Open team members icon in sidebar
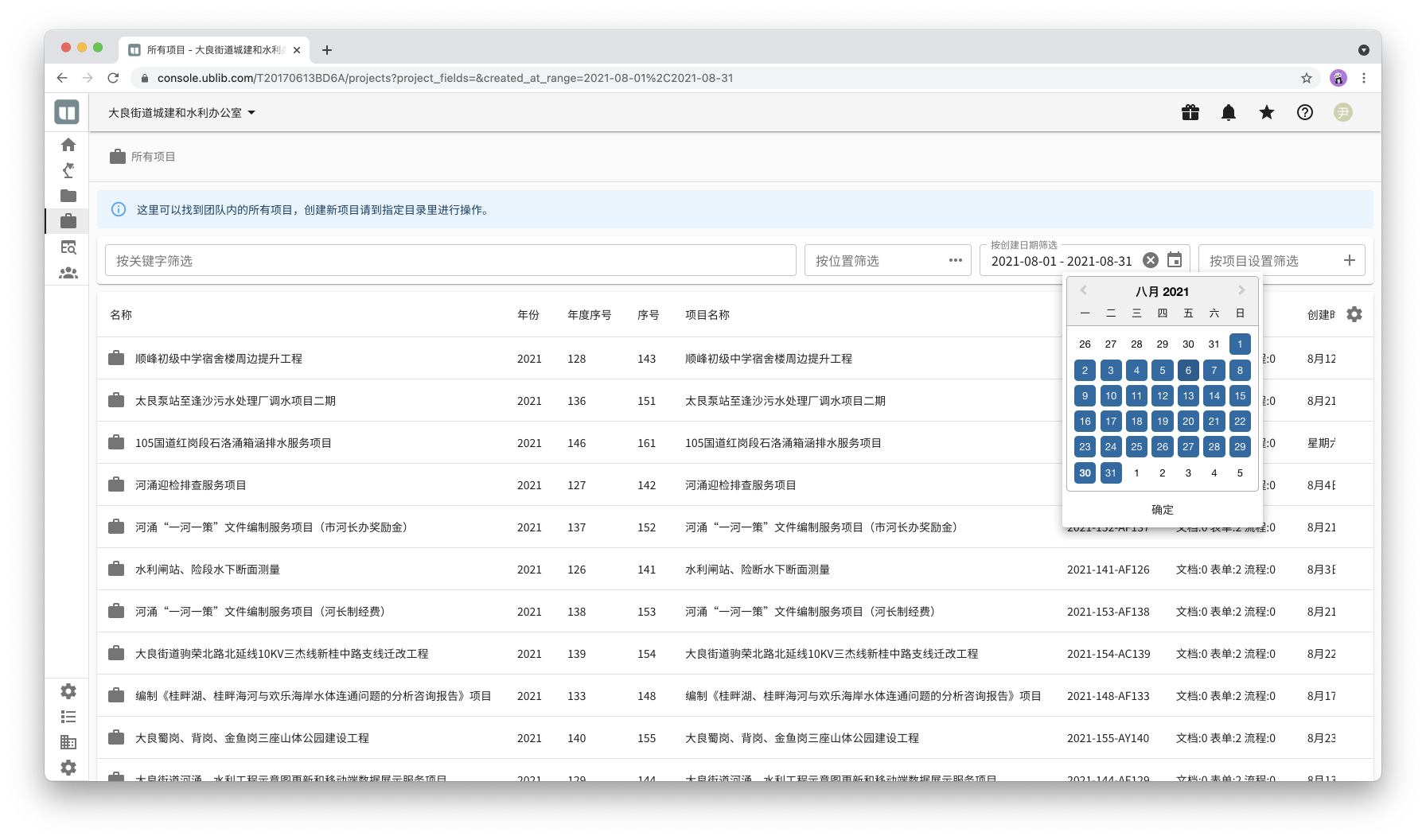 [x=68, y=273]
